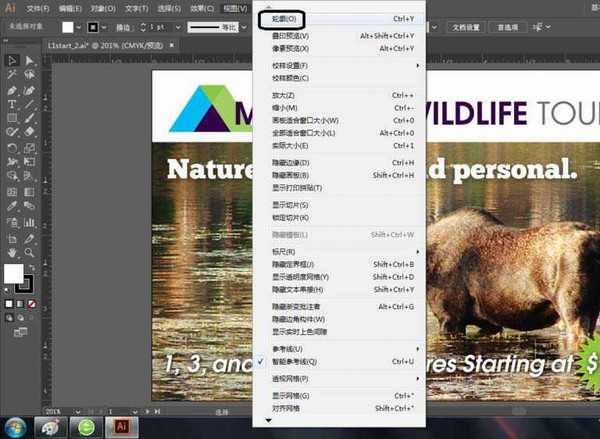The width and height of the screenshot is (600, 439).
Task: Open stroke color dropdown in control bar
Action: (103, 27)
